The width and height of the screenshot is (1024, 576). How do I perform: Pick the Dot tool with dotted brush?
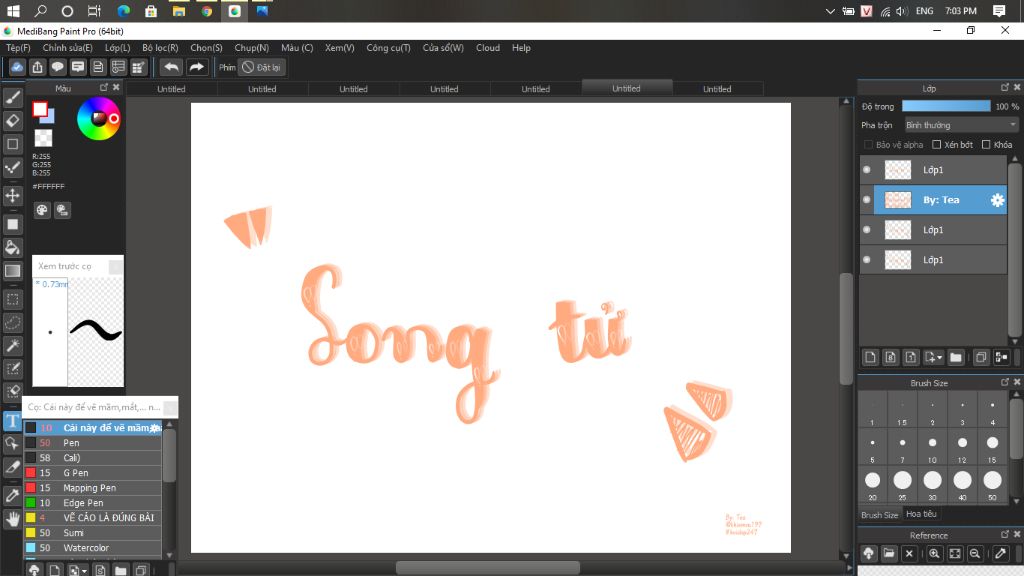(x=12, y=167)
